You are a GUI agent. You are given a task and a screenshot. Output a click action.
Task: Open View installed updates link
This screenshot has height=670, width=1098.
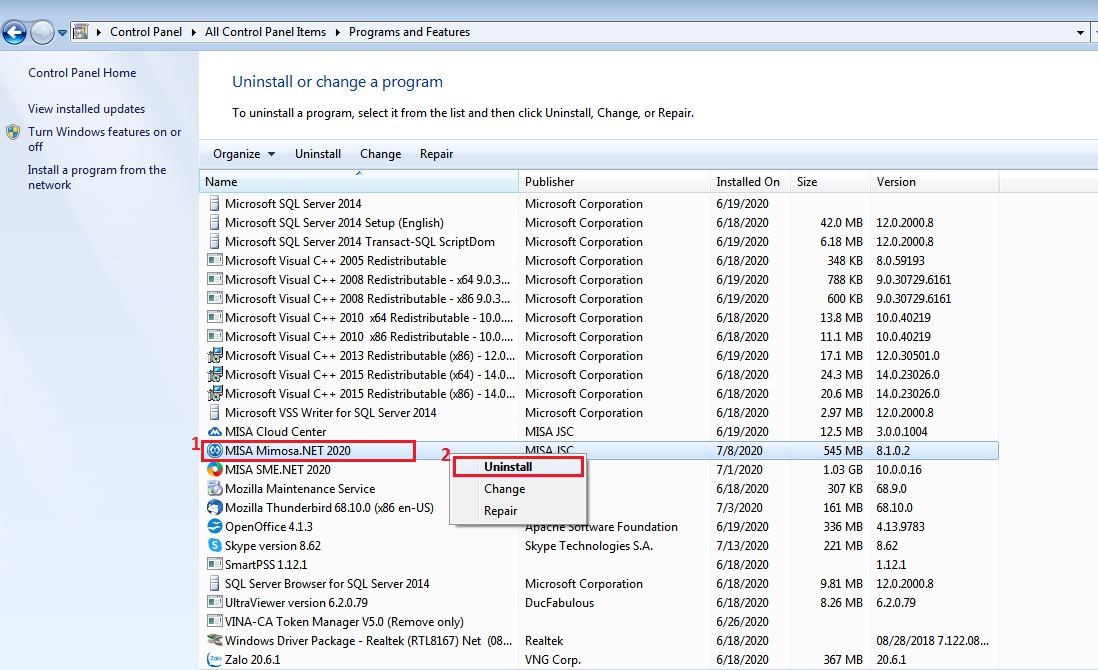[x=86, y=109]
